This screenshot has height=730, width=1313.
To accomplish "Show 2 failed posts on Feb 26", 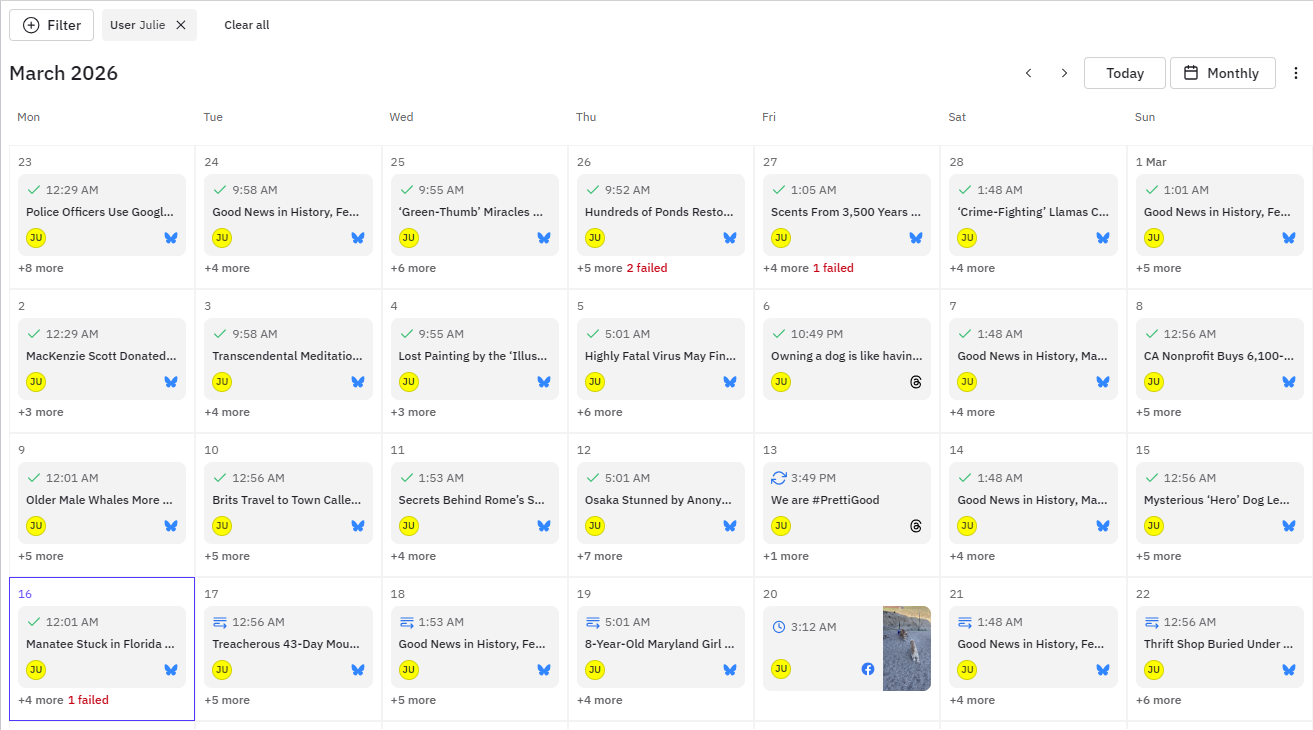I will (647, 268).
